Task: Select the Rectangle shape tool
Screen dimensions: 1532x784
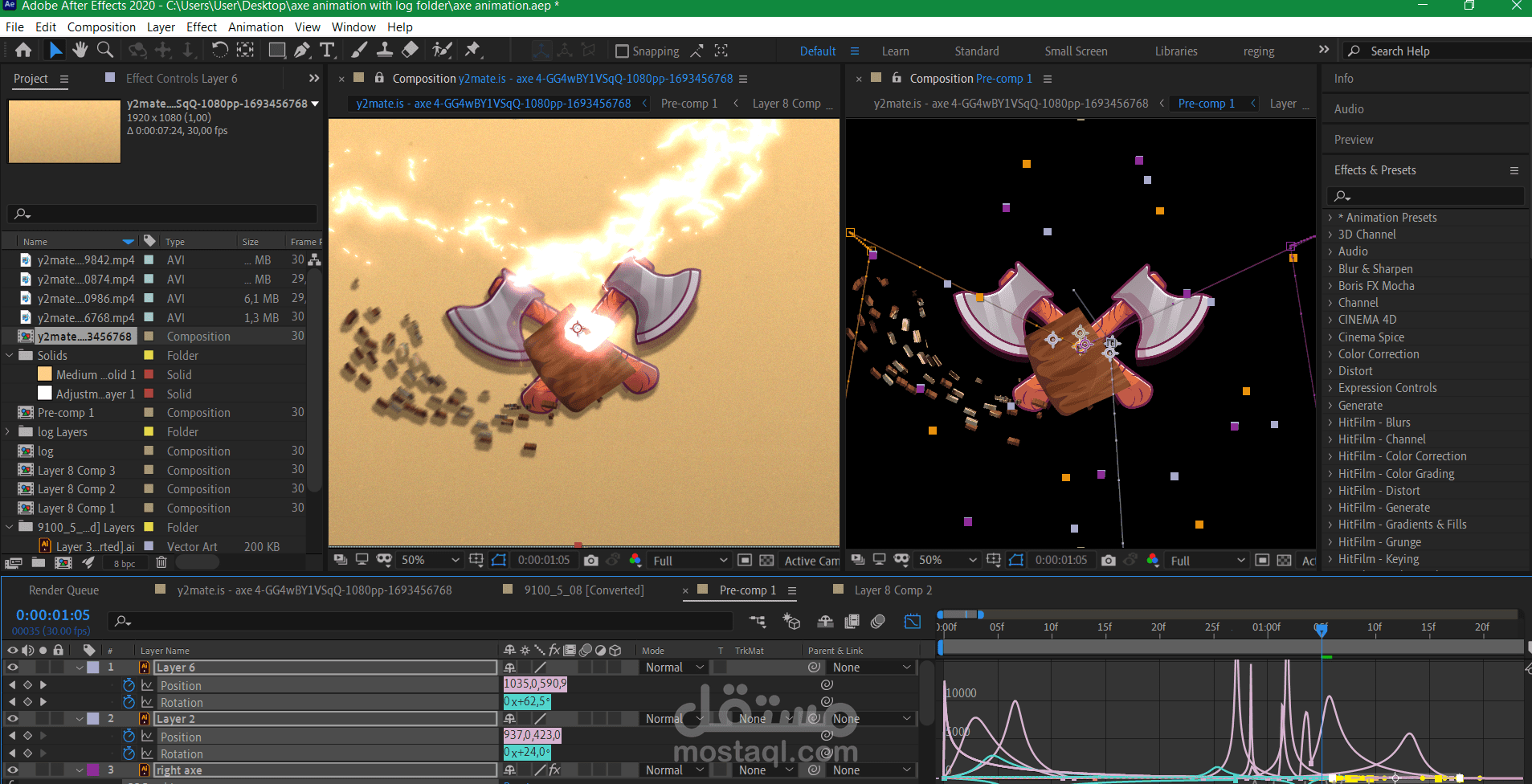Action: pyautogui.click(x=276, y=51)
